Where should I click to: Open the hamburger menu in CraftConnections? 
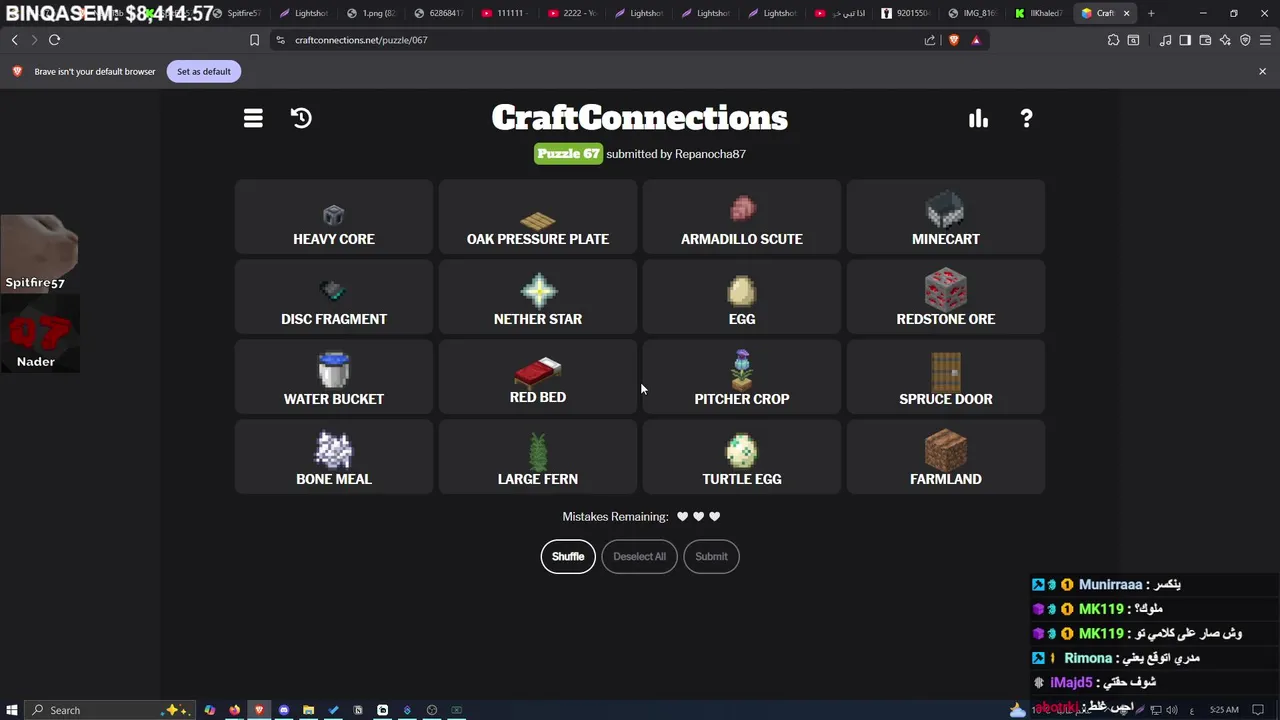253,118
